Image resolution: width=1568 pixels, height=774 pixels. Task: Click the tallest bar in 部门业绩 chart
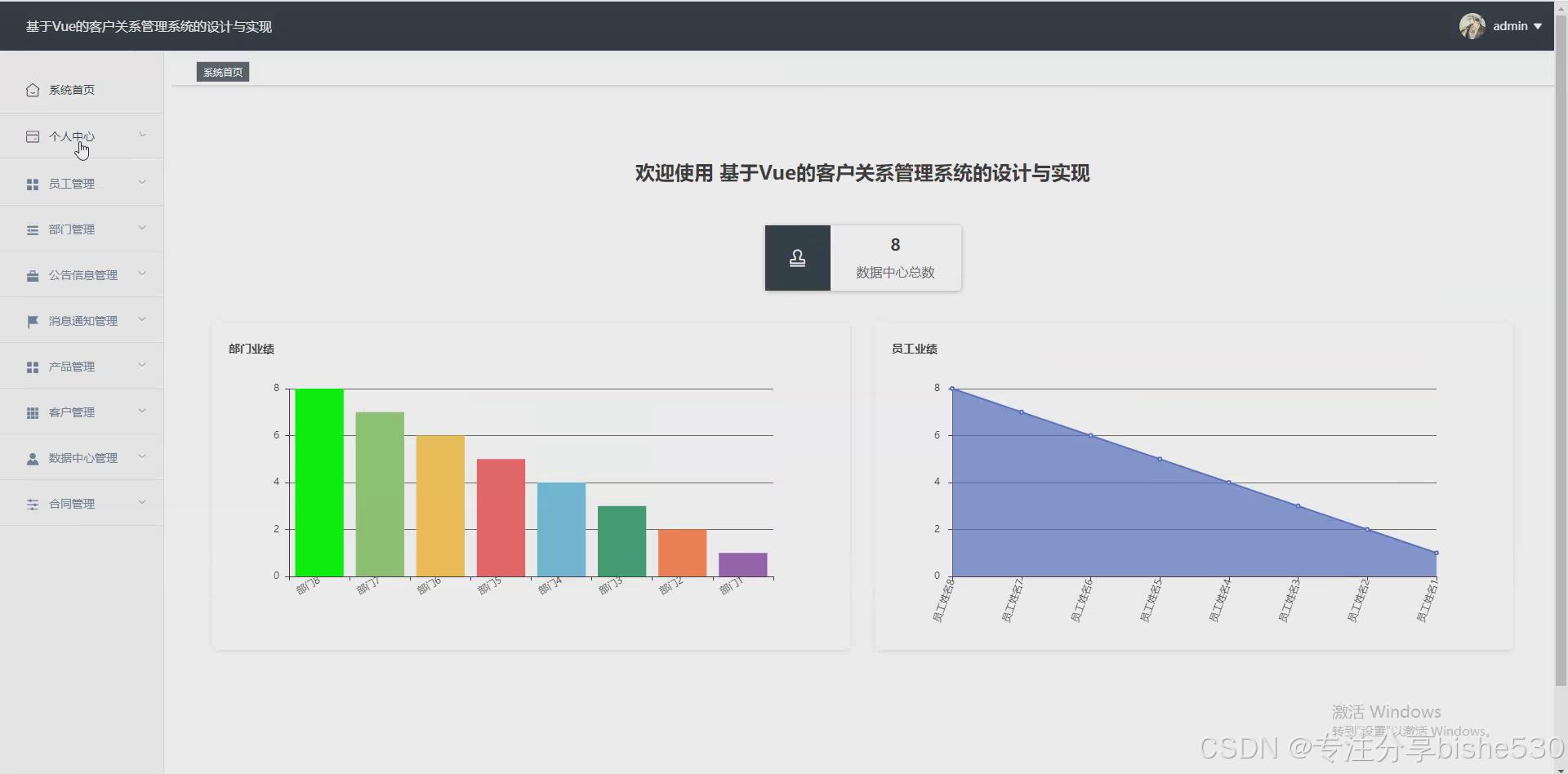click(318, 482)
